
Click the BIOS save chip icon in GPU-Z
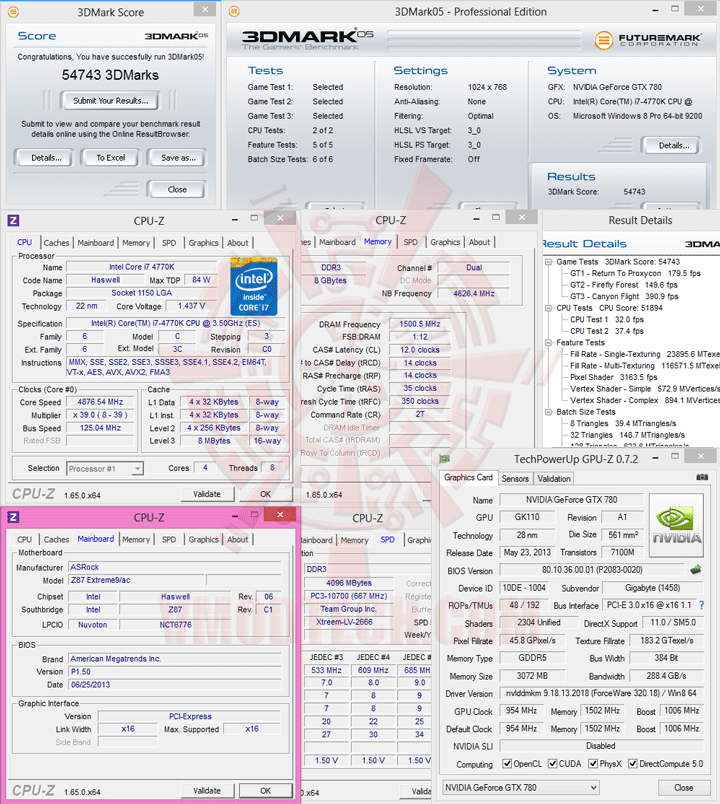[696, 570]
